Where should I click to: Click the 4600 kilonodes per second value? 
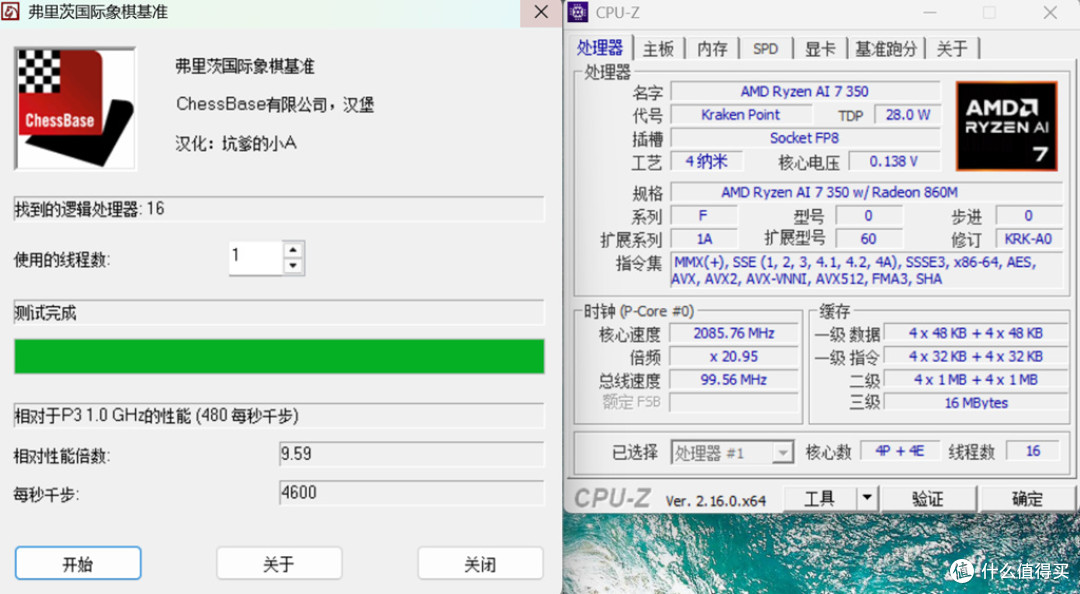tap(411, 493)
